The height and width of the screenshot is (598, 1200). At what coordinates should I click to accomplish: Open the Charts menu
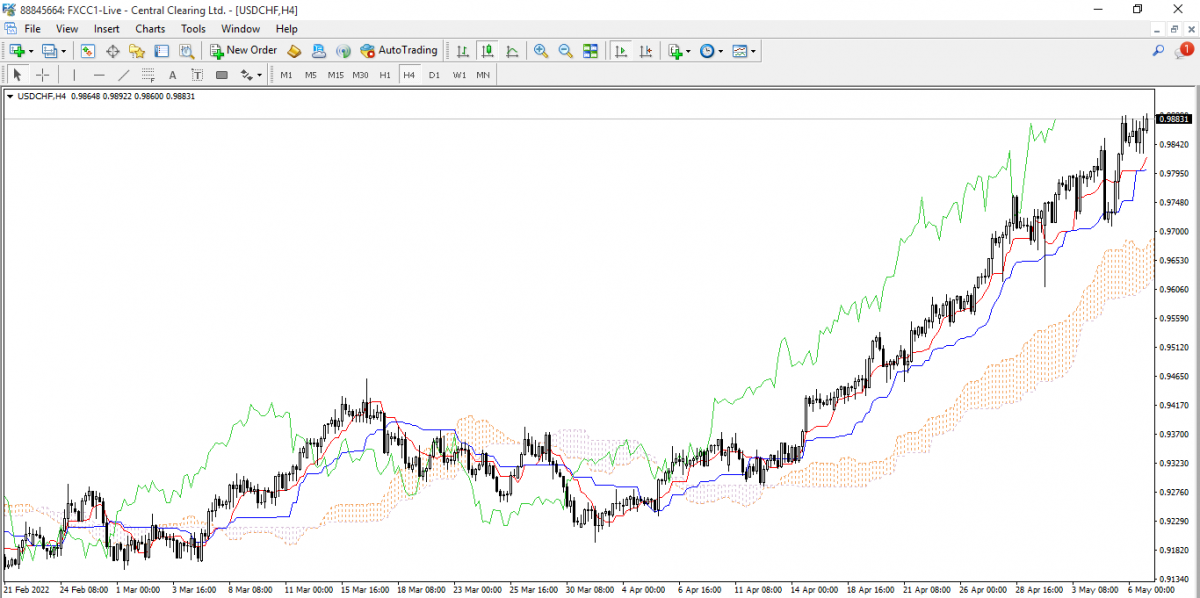click(x=150, y=29)
